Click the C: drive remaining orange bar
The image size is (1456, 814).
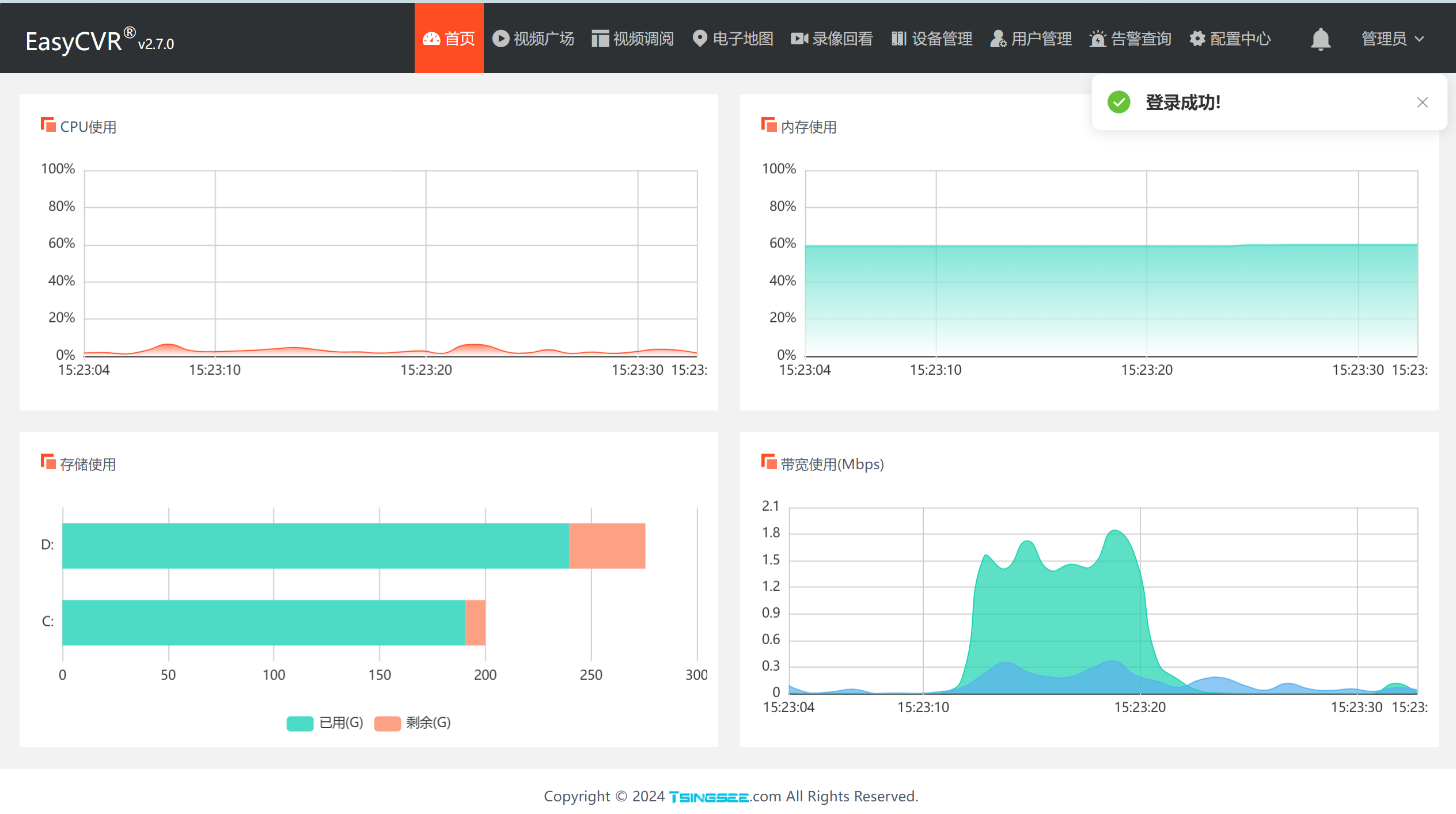[475, 622]
